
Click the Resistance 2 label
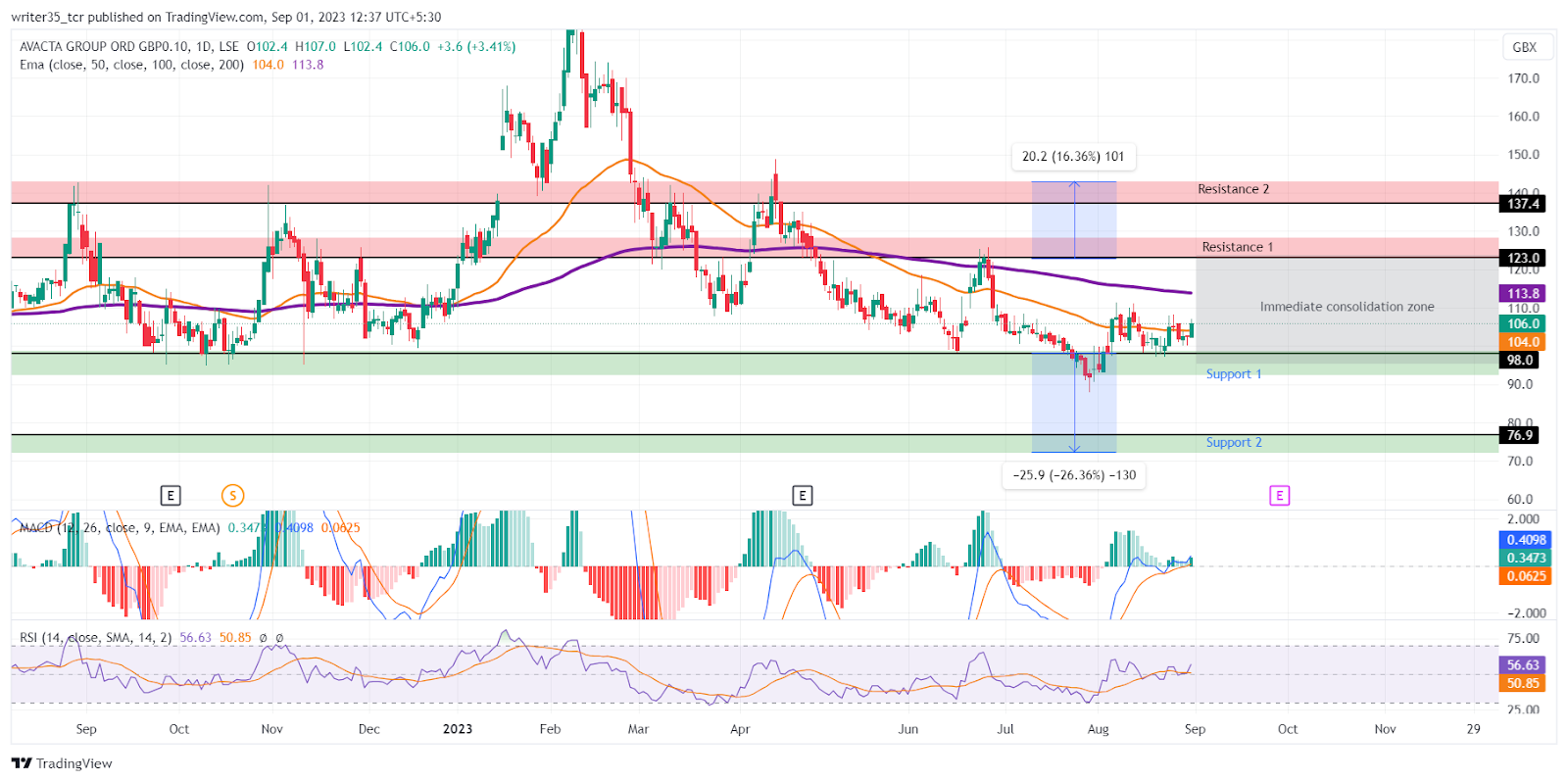coord(1233,189)
